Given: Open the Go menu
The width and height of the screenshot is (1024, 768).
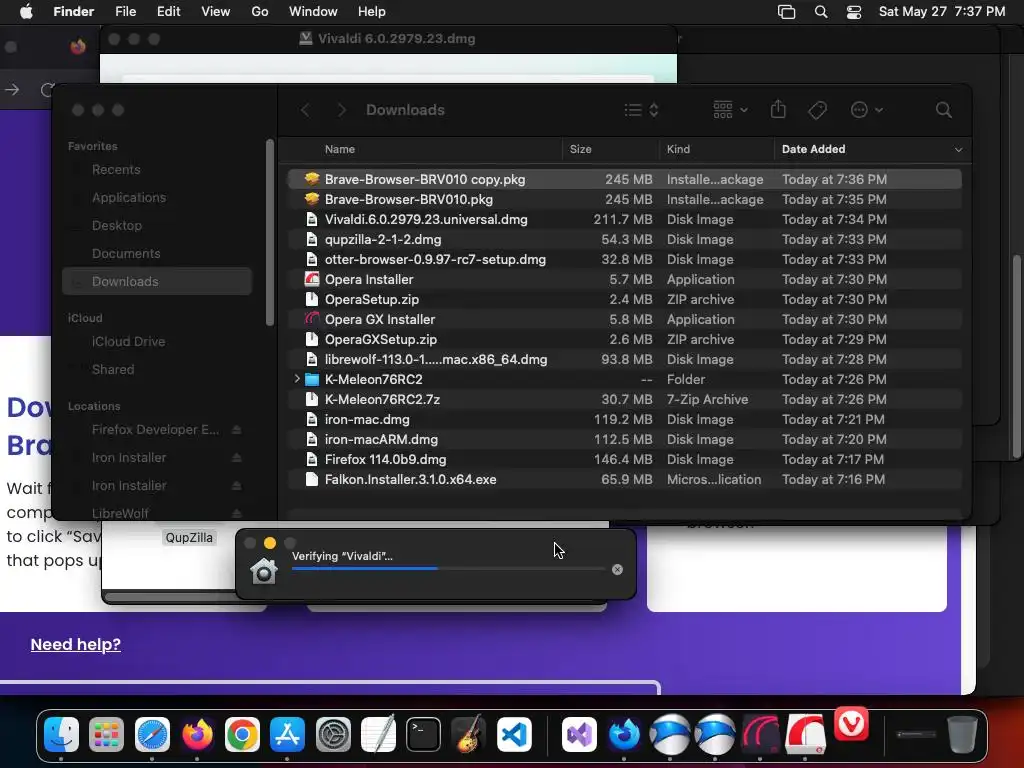Looking at the screenshot, I should (x=260, y=12).
